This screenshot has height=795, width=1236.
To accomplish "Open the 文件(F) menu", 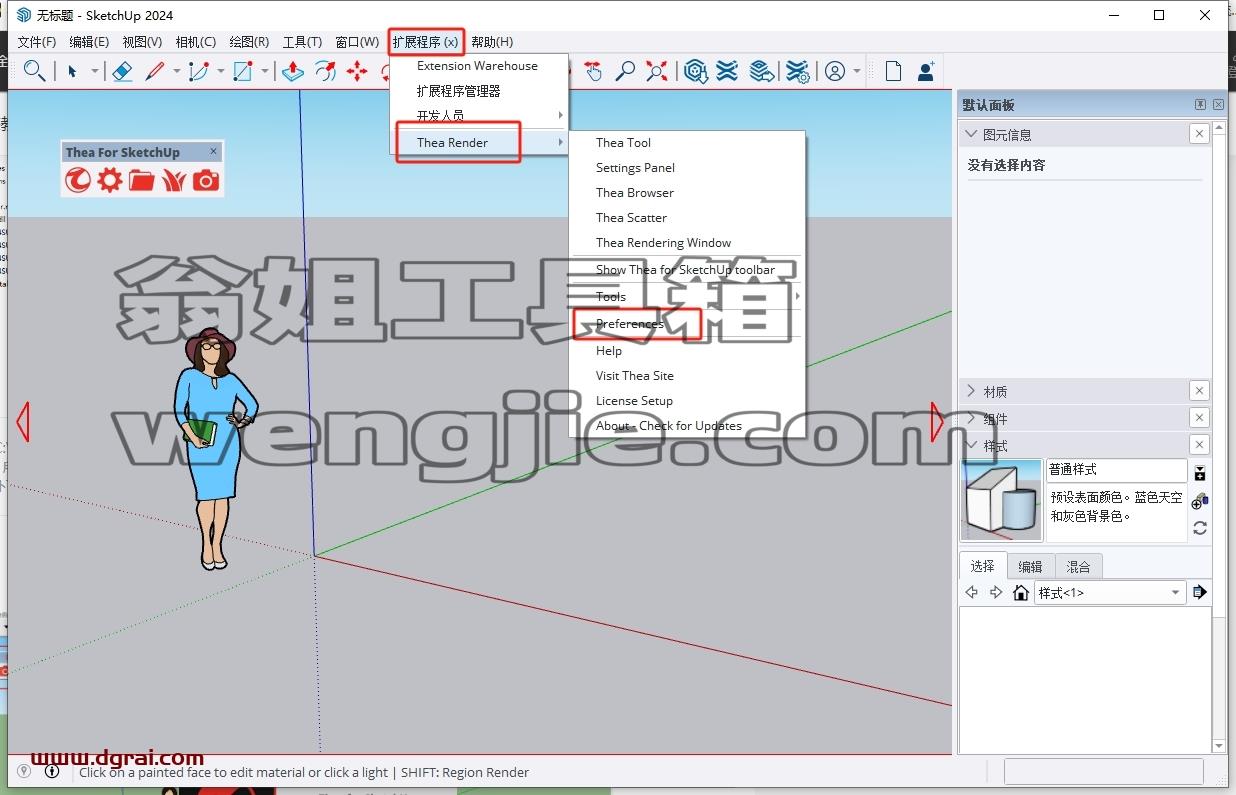I will (x=37, y=42).
